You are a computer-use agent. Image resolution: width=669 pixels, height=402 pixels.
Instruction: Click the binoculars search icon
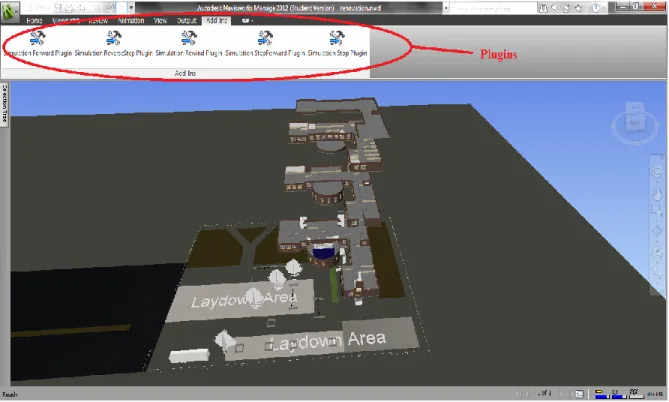543,8
